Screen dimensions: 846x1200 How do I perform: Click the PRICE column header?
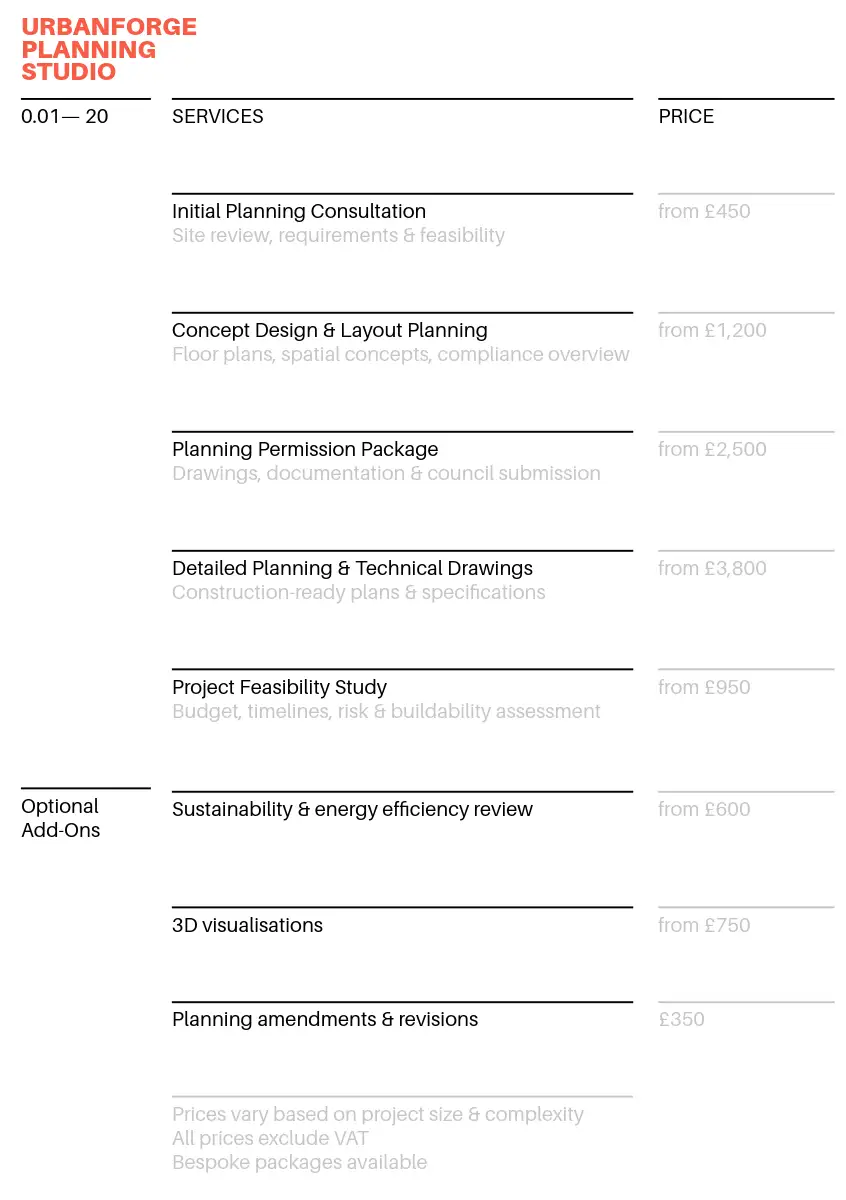(x=686, y=117)
